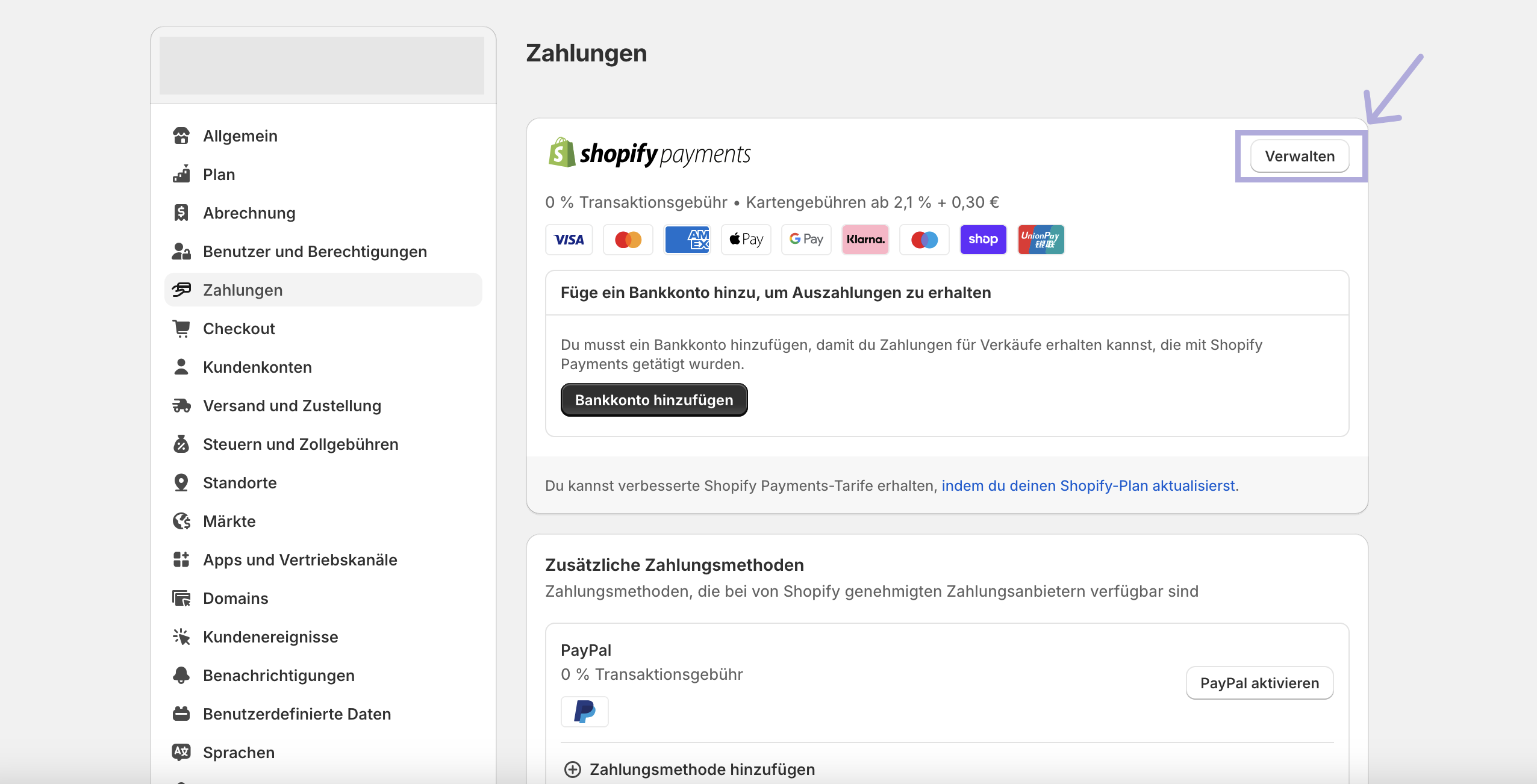Click 'Füge ein Bankkonto hinzu' heading
1537x784 pixels.
[x=776, y=293]
